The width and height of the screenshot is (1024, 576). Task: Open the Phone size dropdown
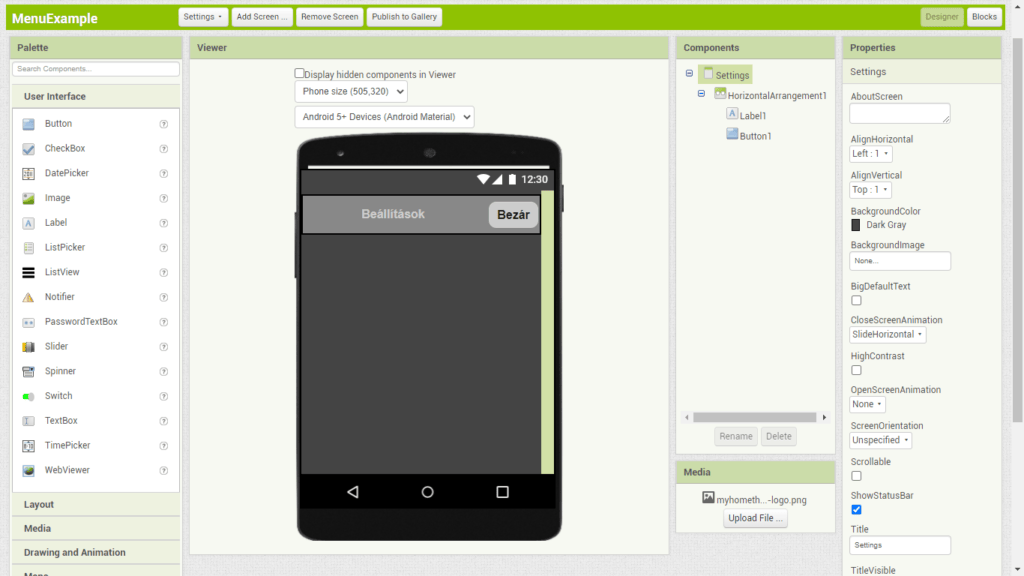pyautogui.click(x=351, y=91)
